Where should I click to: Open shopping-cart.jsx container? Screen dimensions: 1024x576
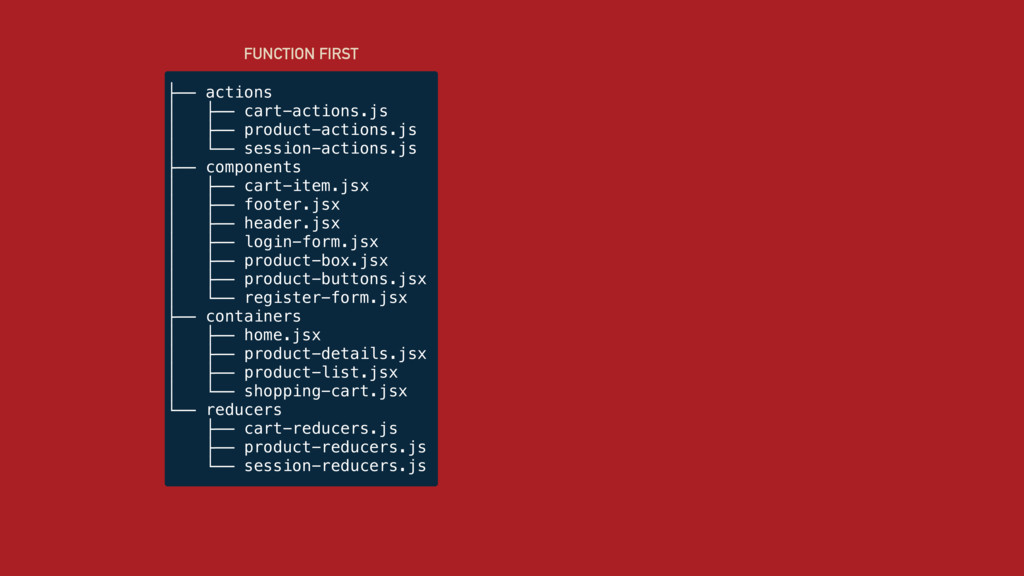325,391
